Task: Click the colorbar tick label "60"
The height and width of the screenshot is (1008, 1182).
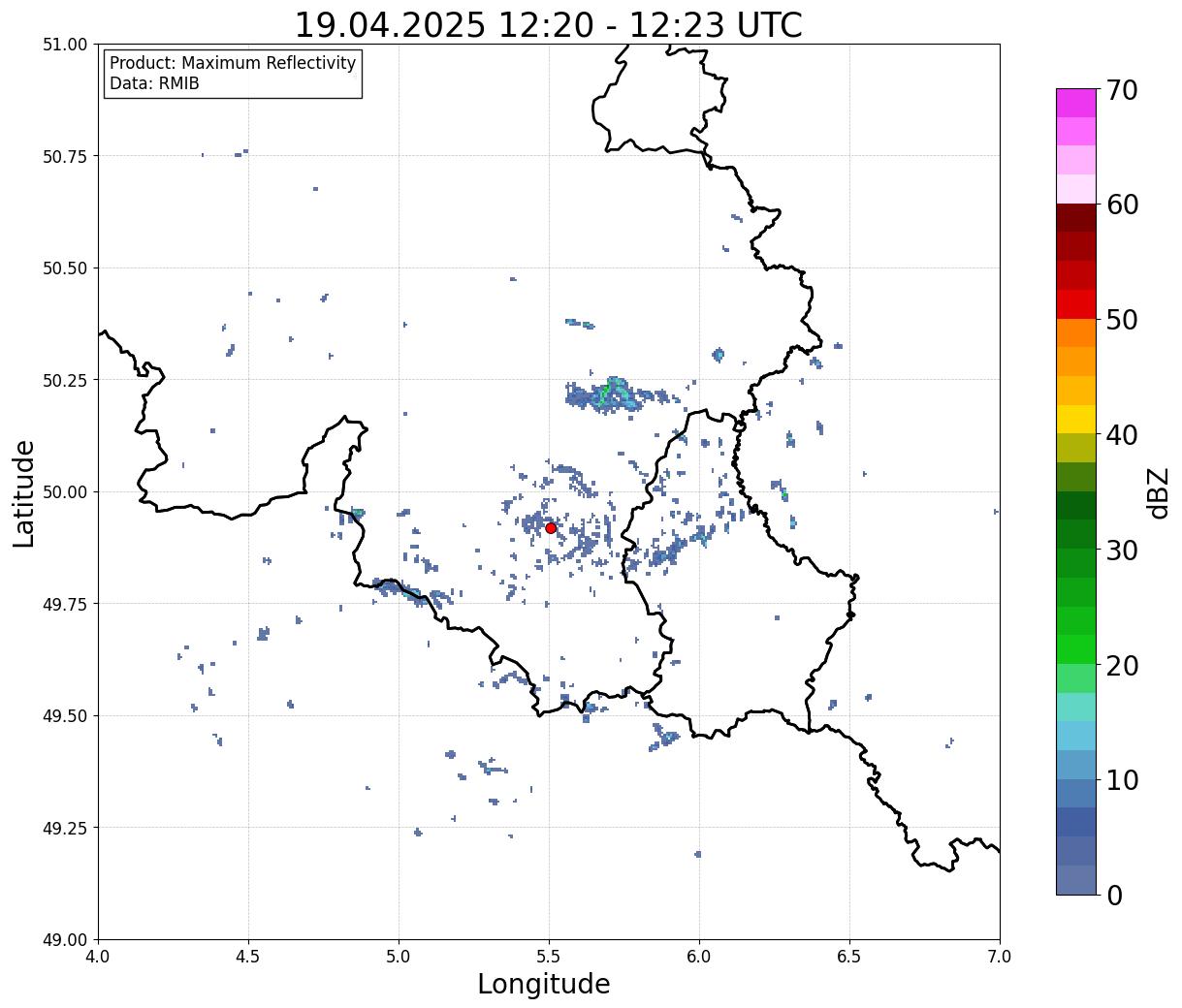Action: 1121,205
